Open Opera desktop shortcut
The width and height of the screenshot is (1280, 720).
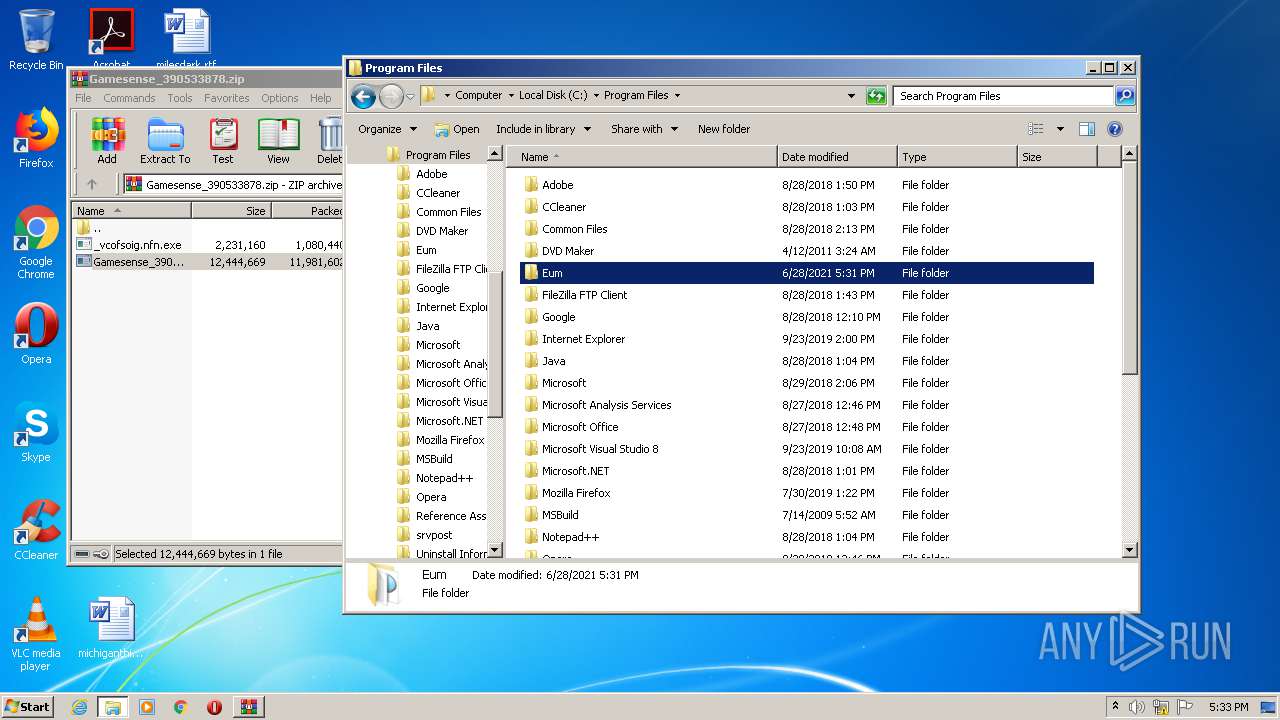[x=36, y=334]
